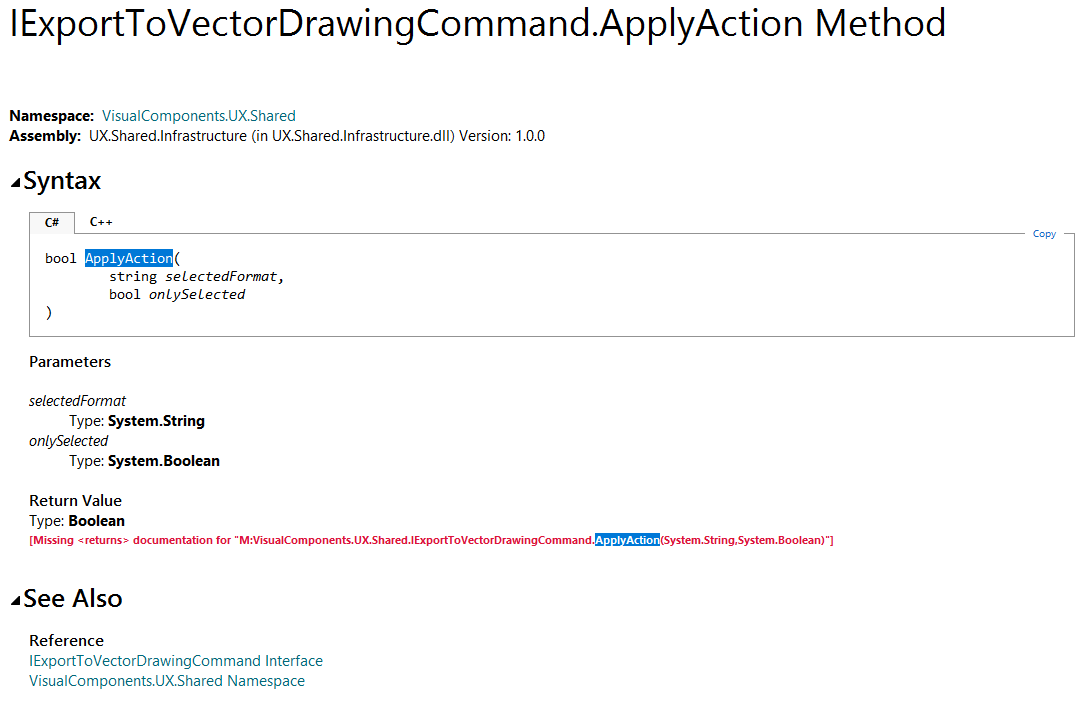The width and height of the screenshot is (1082, 702).
Task: Click the Parameters heading
Action: 70,362
